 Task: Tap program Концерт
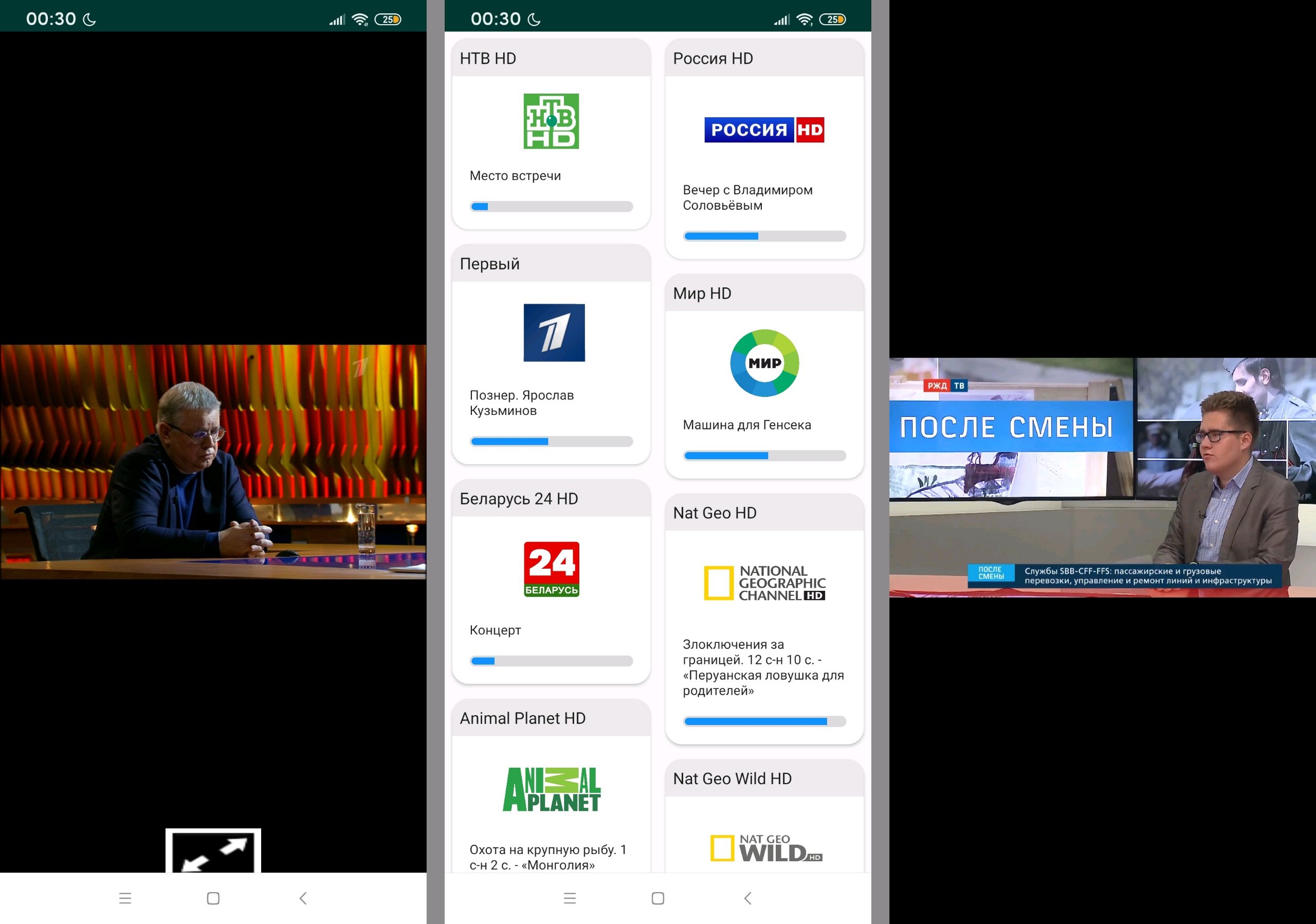[x=495, y=630]
